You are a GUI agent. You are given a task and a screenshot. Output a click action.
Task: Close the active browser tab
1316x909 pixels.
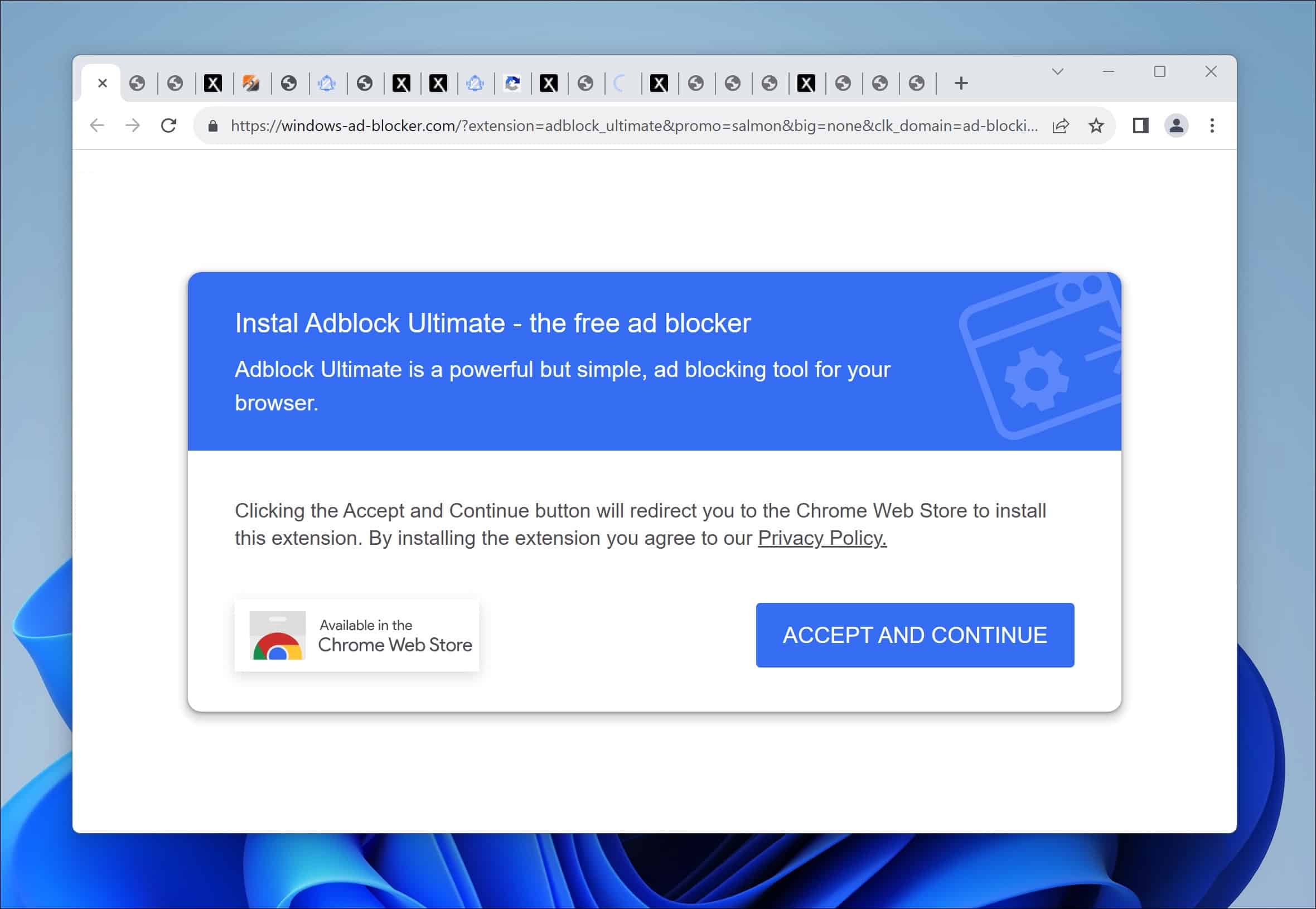tap(103, 83)
